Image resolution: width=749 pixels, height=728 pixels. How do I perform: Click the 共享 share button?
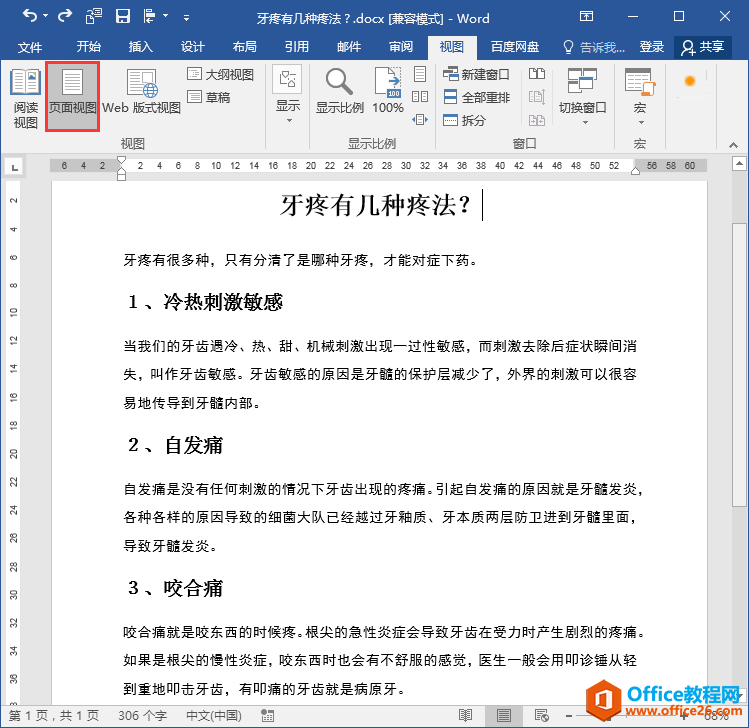pyautogui.click(x=703, y=46)
